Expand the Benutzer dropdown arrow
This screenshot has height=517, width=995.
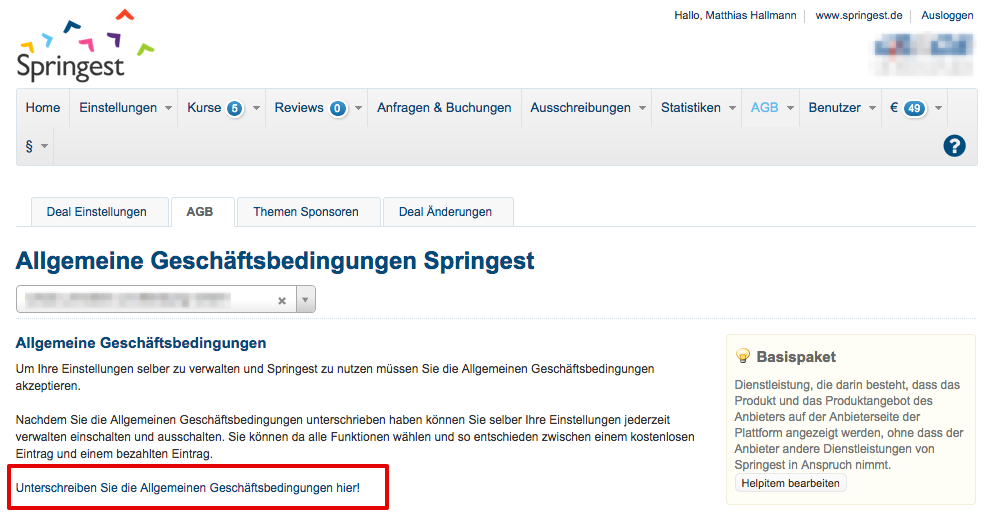[x=873, y=108]
